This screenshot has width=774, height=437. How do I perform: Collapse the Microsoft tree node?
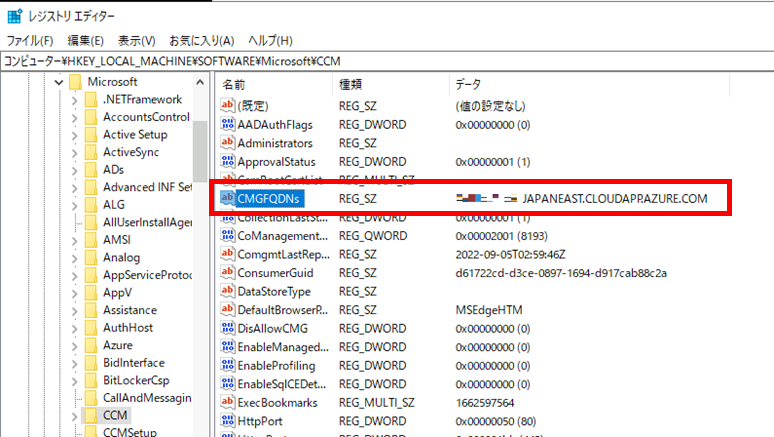point(59,82)
